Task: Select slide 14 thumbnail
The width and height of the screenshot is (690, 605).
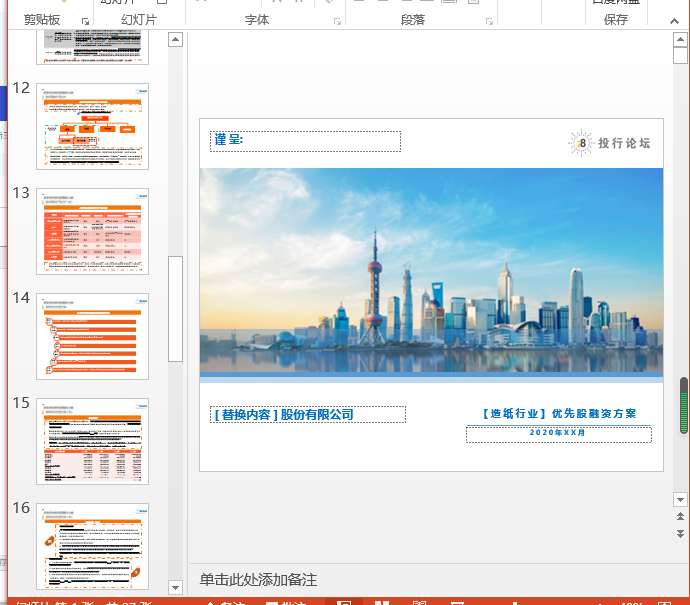Action: pos(92,336)
